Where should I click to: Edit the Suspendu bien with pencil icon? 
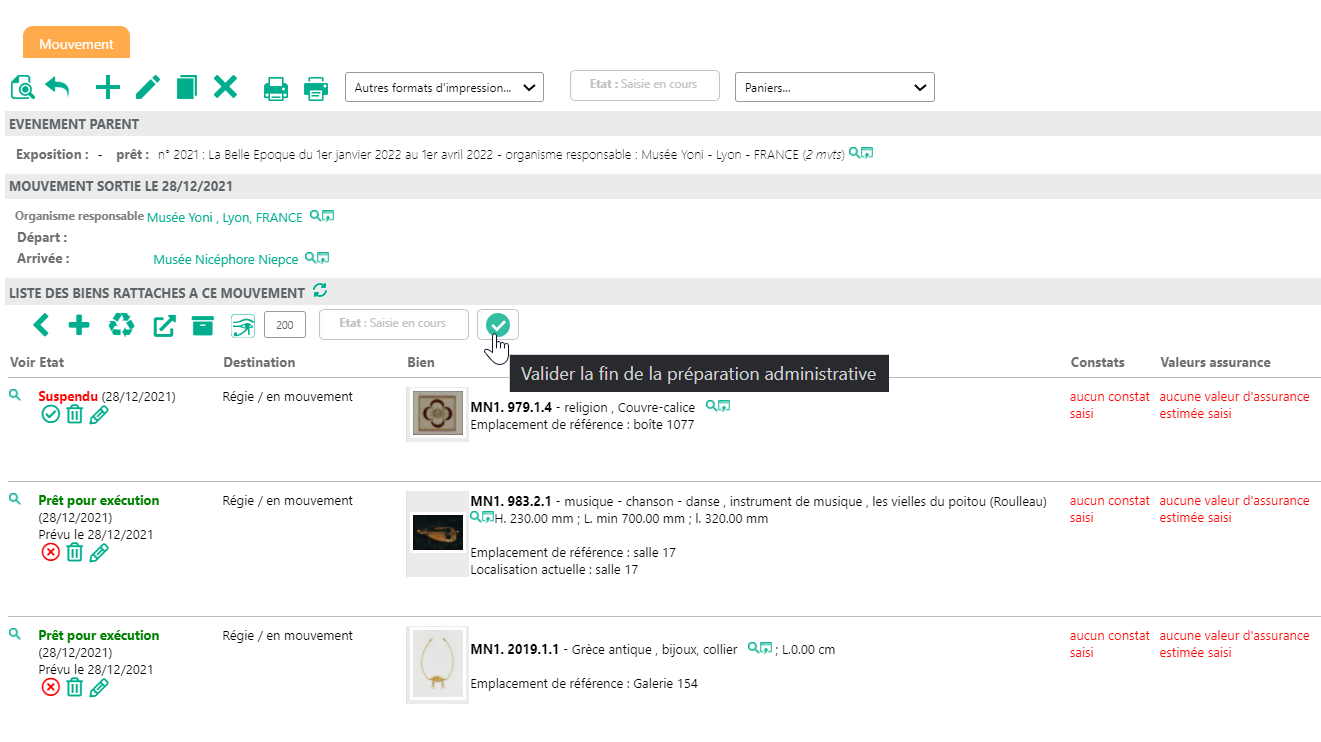[98, 415]
